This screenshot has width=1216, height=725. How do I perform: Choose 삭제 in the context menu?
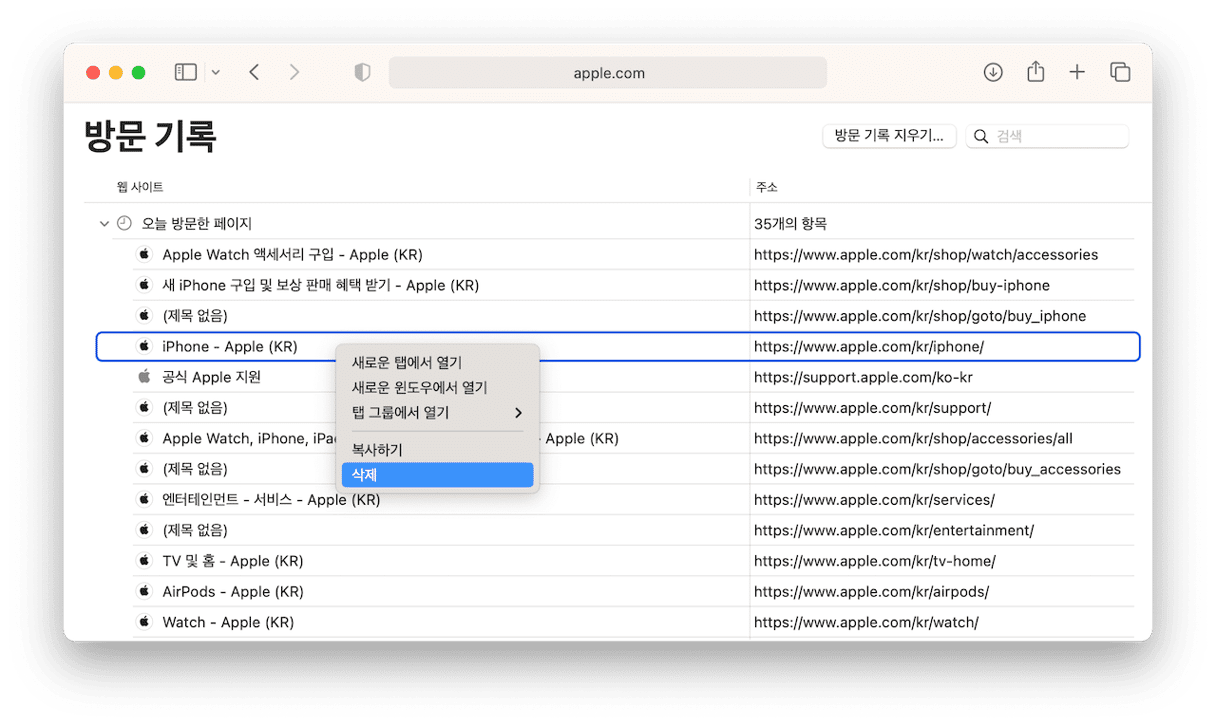click(x=437, y=475)
